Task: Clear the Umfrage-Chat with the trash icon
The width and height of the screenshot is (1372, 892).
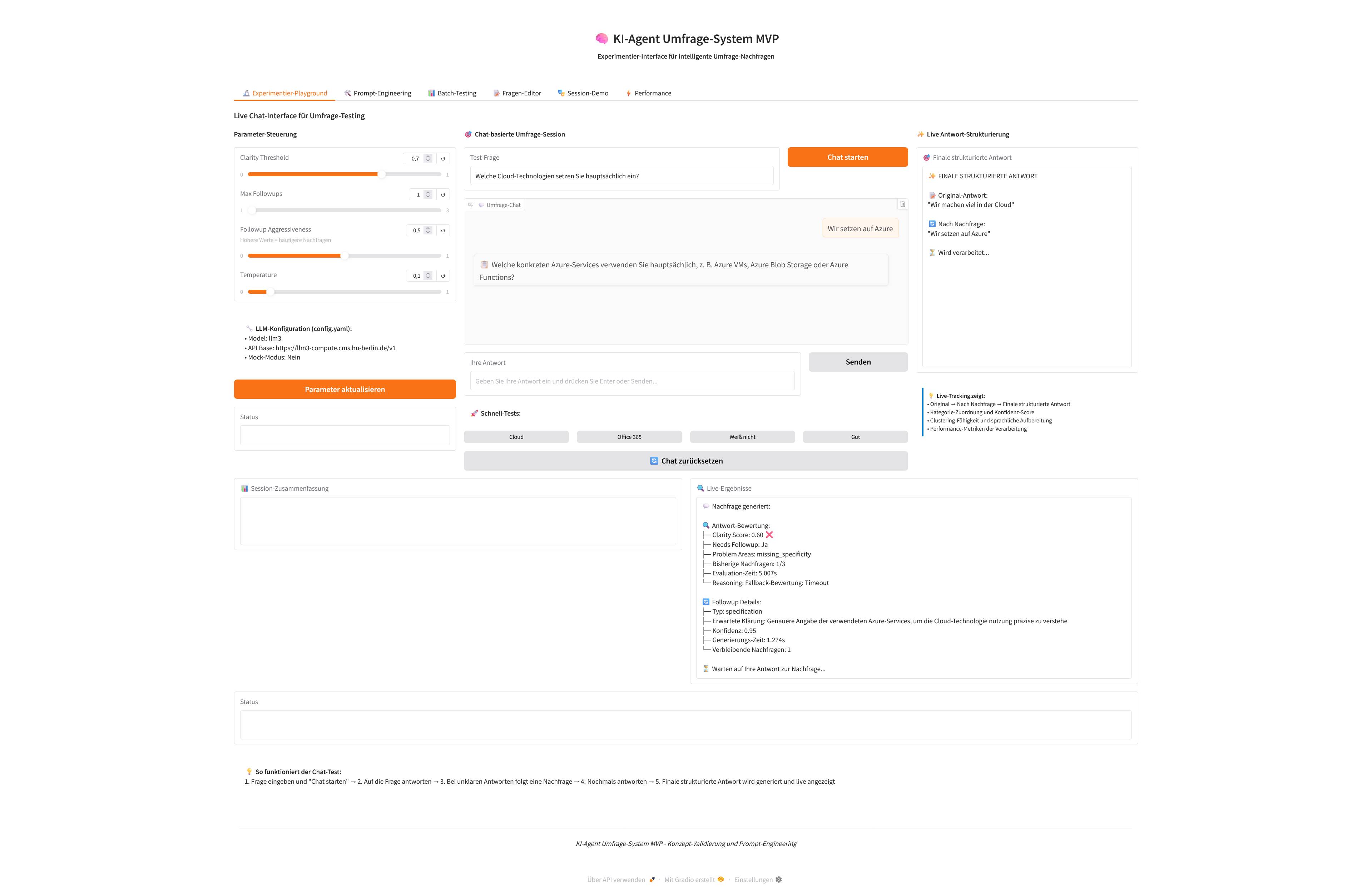Action: point(903,204)
